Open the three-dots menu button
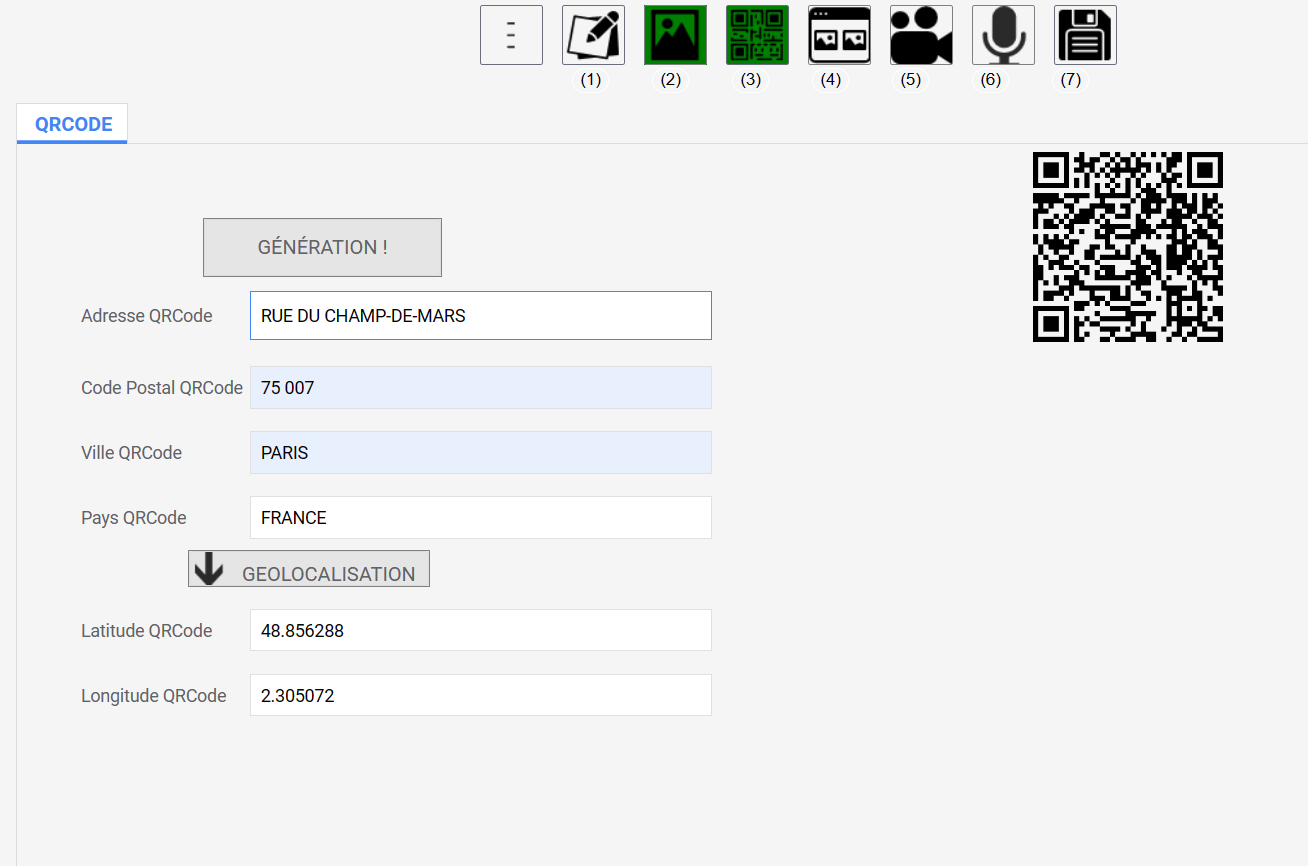 511,35
